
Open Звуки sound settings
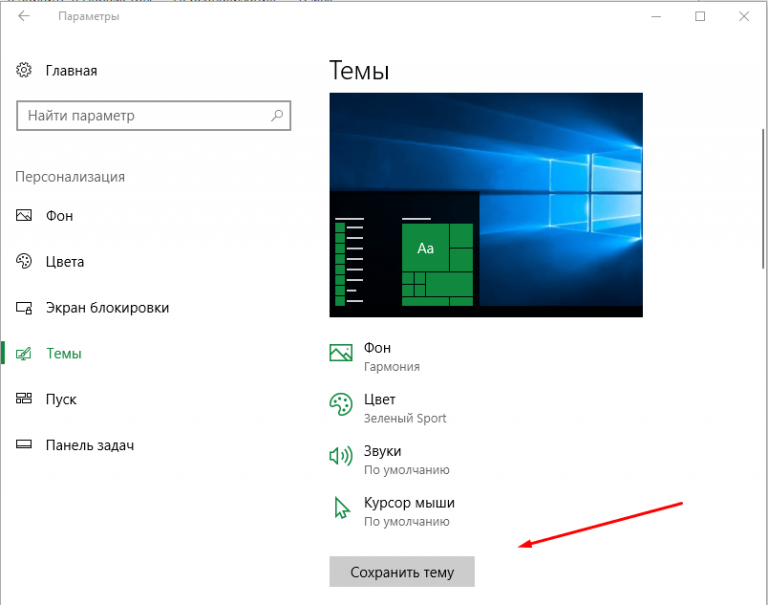[390, 460]
